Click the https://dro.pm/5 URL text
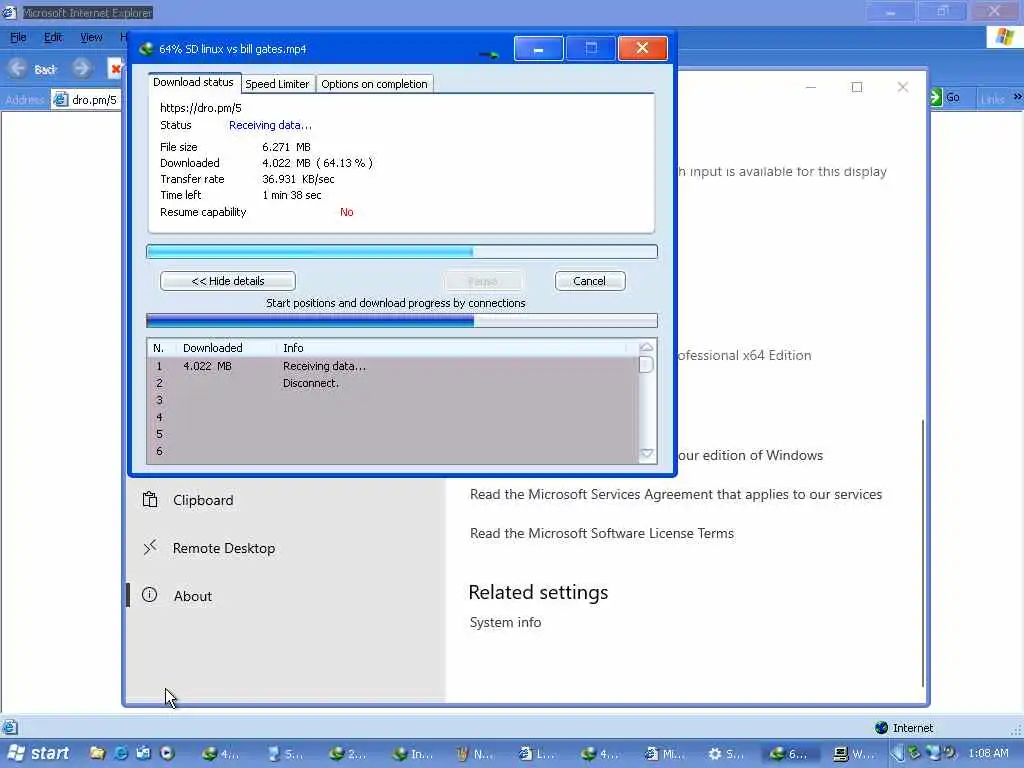Screen dimensions: 1024x768 pyautogui.click(x=200, y=108)
